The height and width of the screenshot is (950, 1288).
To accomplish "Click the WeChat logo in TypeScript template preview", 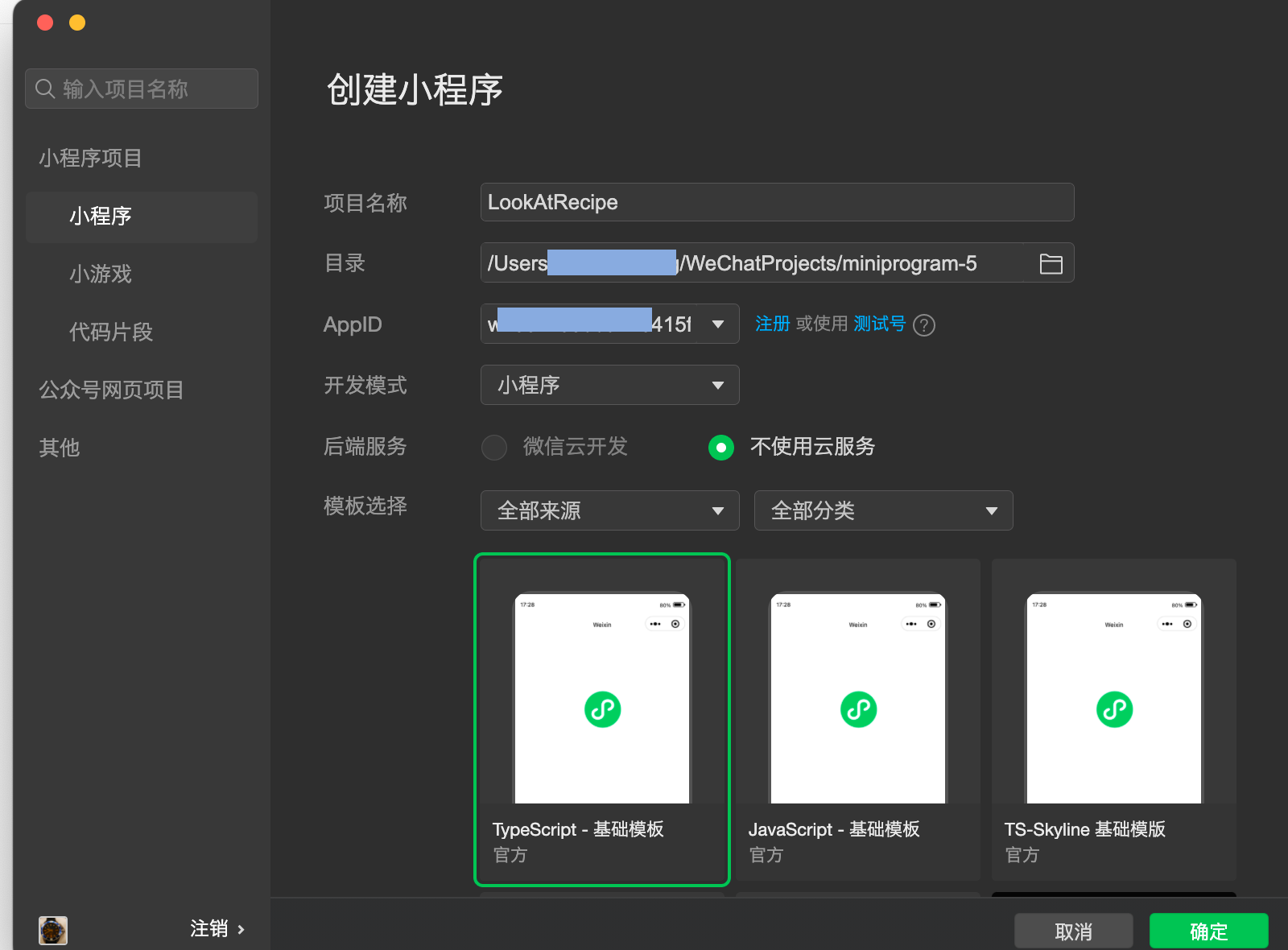I will (603, 709).
